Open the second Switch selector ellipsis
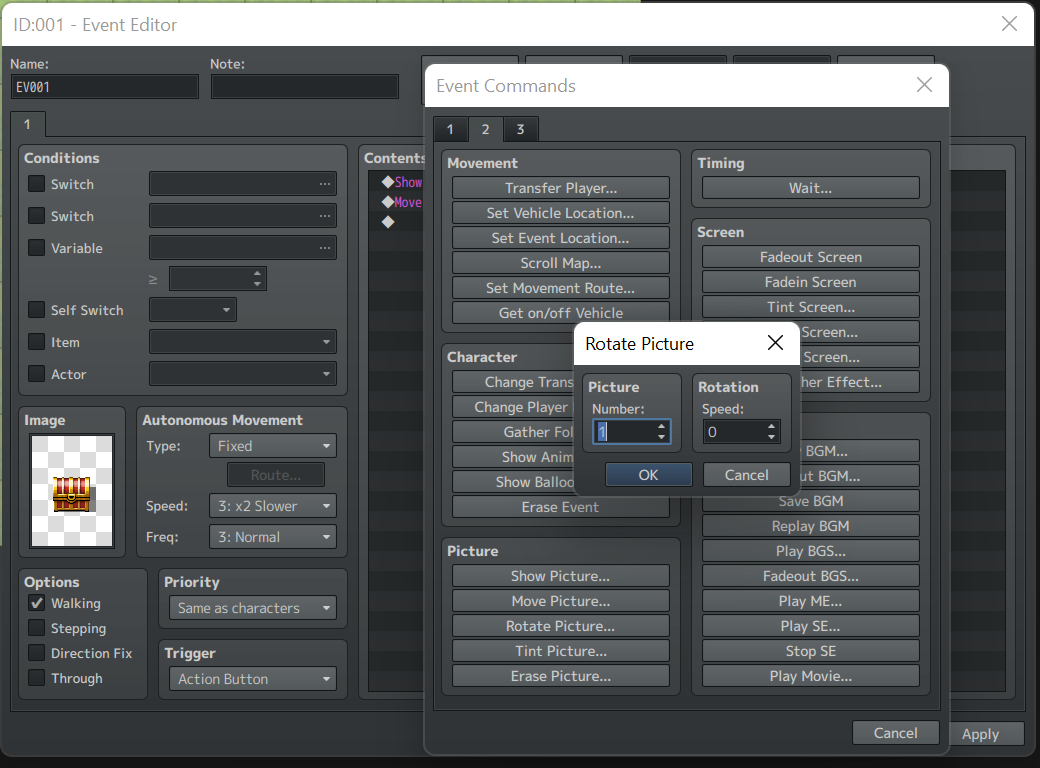The width and height of the screenshot is (1040, 768). point(324,216)
